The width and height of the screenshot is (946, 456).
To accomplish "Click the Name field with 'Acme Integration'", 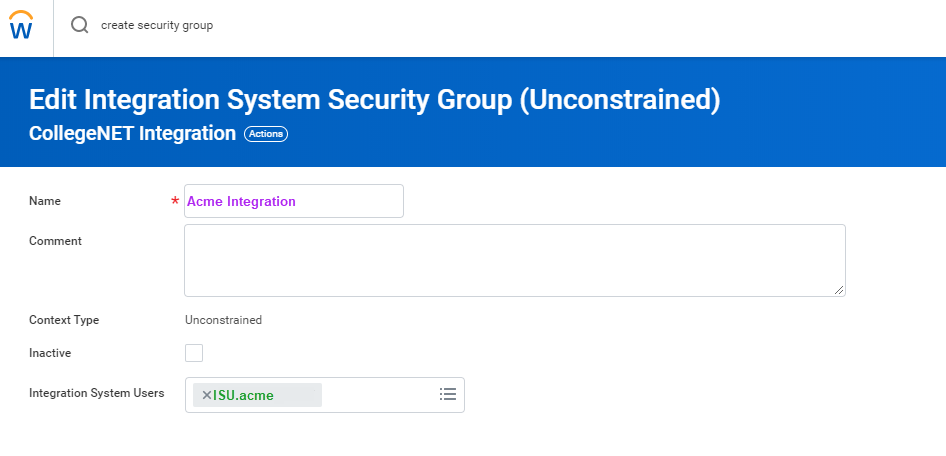I will click(x=294, y=201).
